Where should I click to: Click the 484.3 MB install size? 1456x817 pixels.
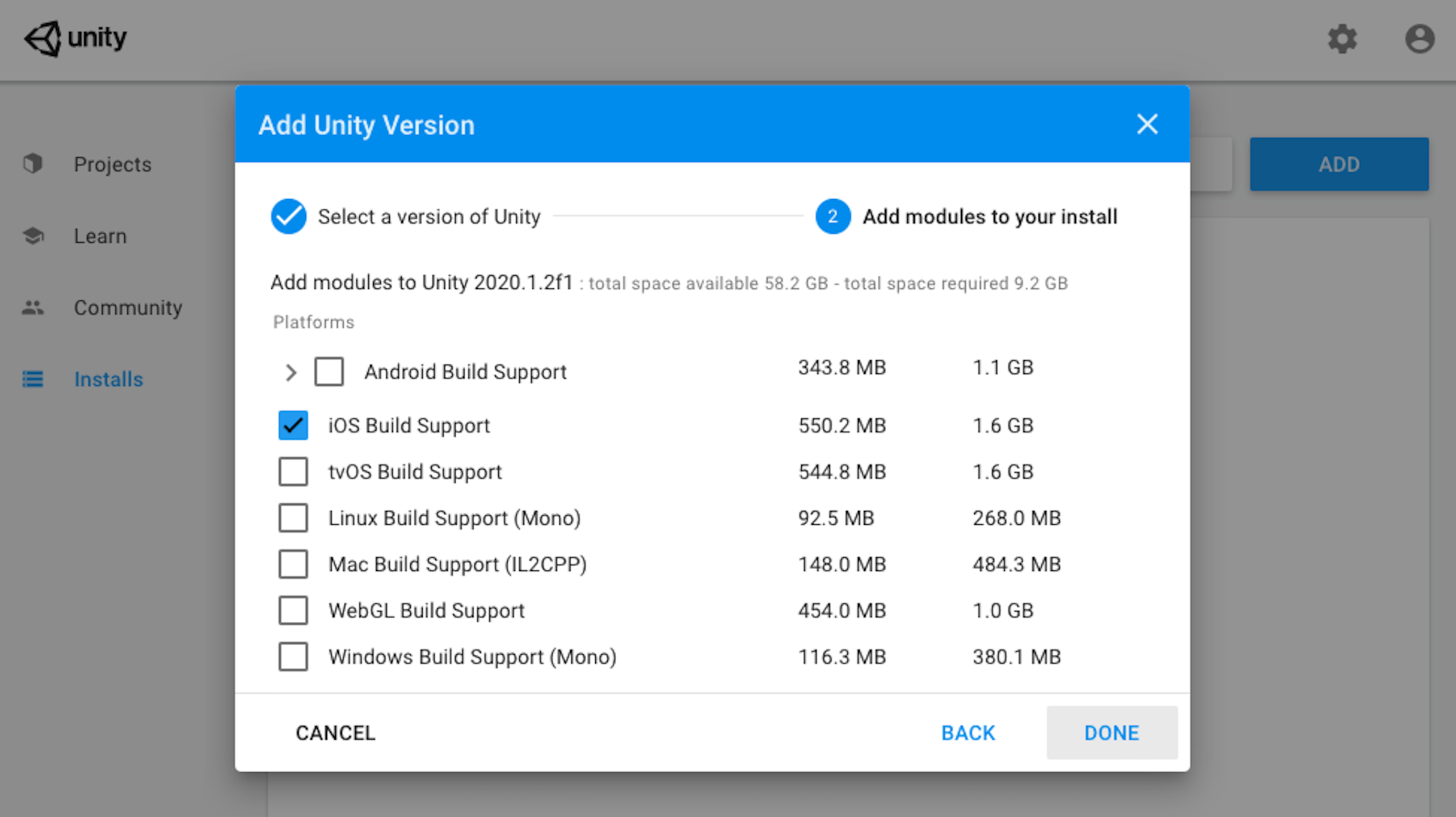[1017, 564]
